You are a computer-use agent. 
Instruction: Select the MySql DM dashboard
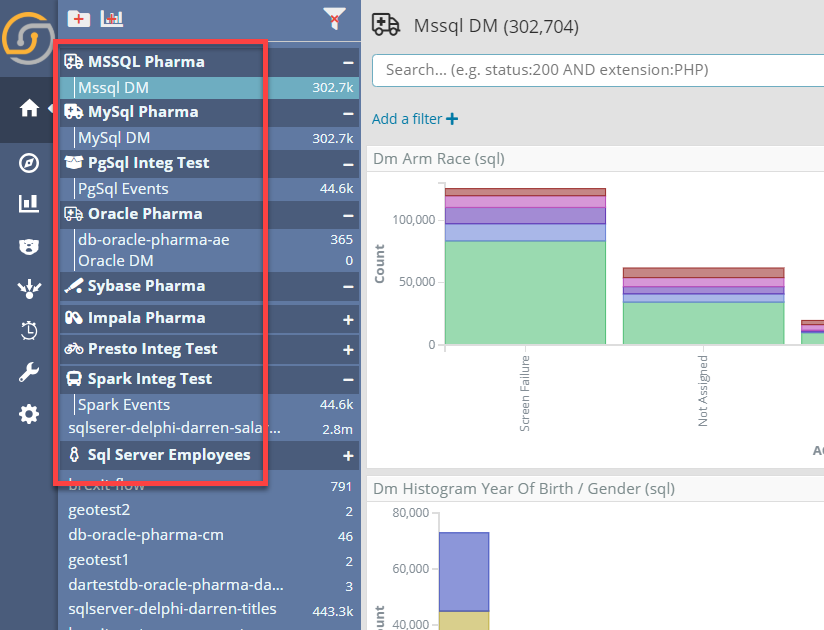pyautogui.click(x=209, y=138)
